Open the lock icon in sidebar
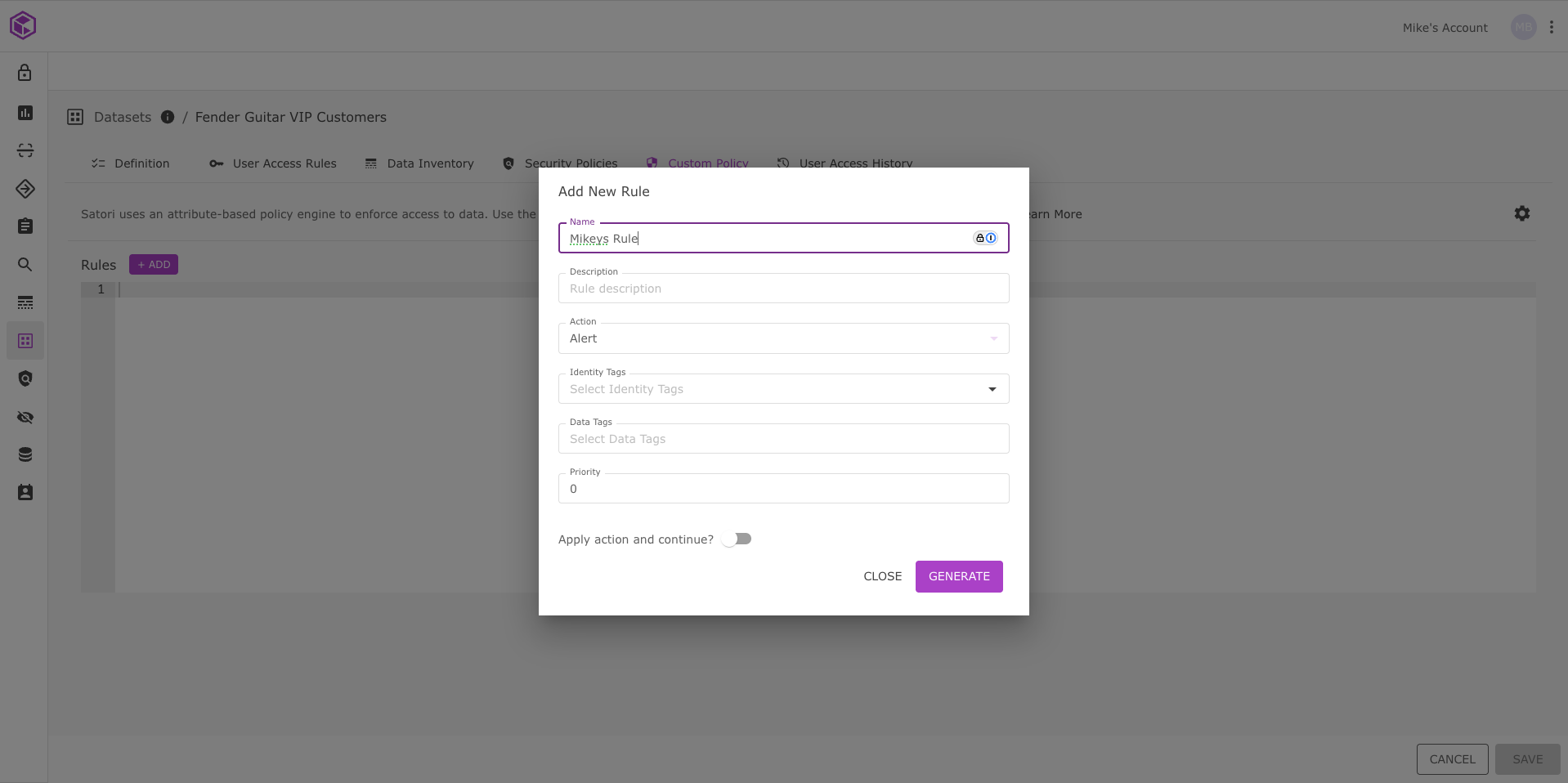This screenshot has width=1568, height=783. [x=25, y=73]
